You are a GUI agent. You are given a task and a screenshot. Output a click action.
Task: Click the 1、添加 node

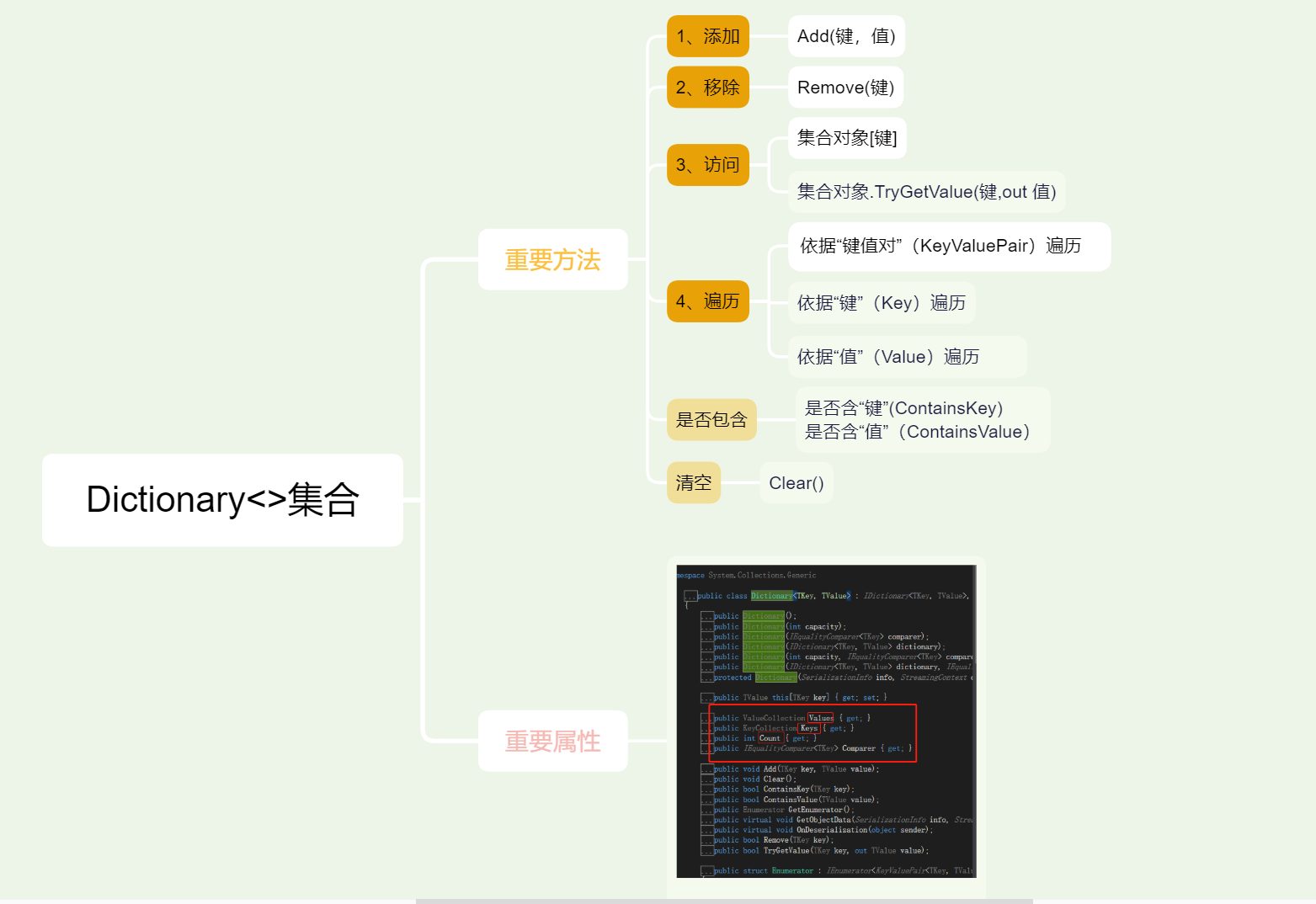(x=708, y=36)
